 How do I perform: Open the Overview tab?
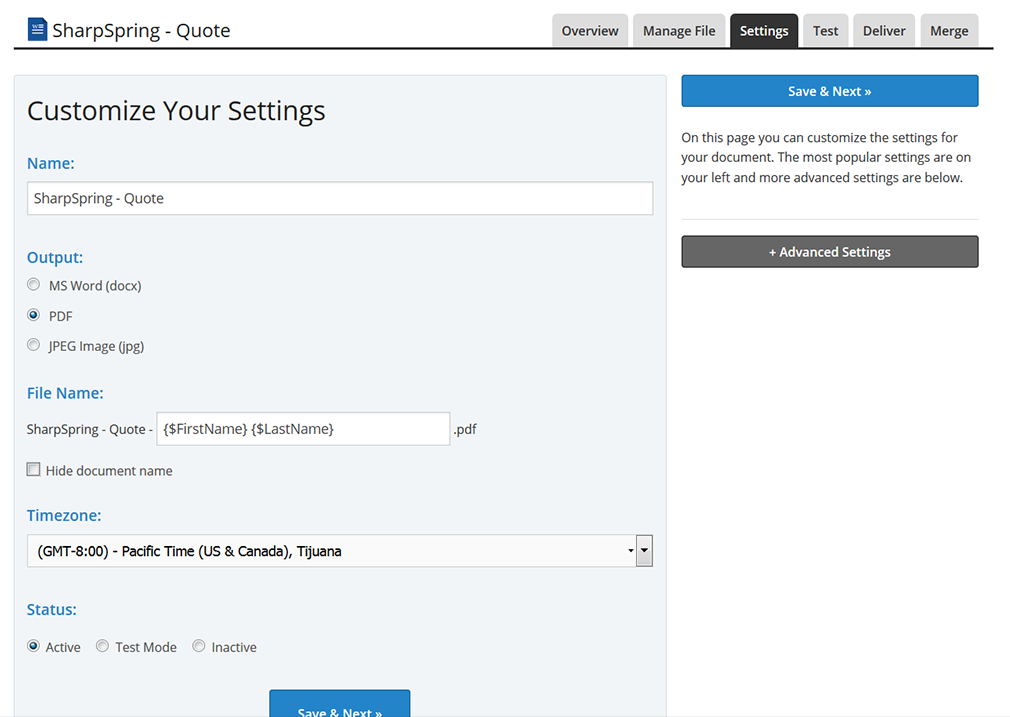[x=590, y=31]
